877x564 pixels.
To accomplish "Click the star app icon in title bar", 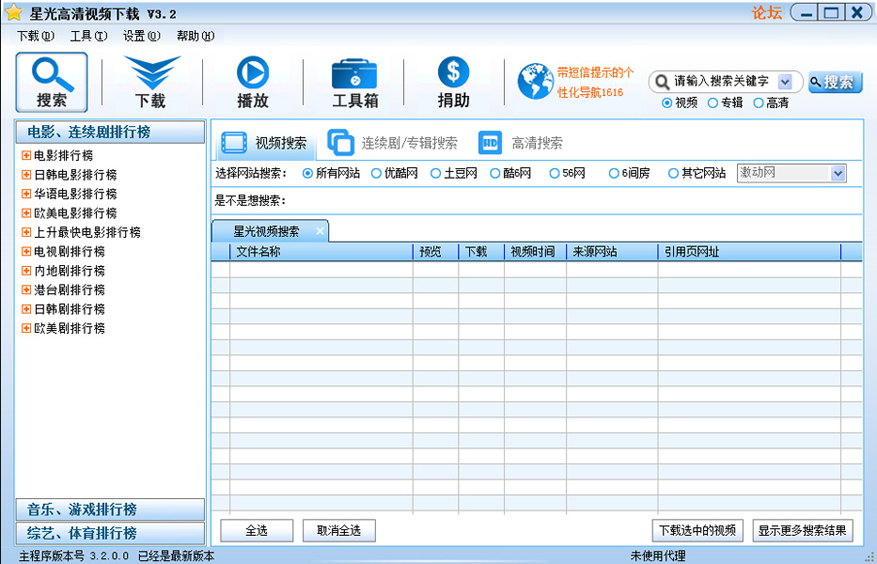I will pos(13,12).
